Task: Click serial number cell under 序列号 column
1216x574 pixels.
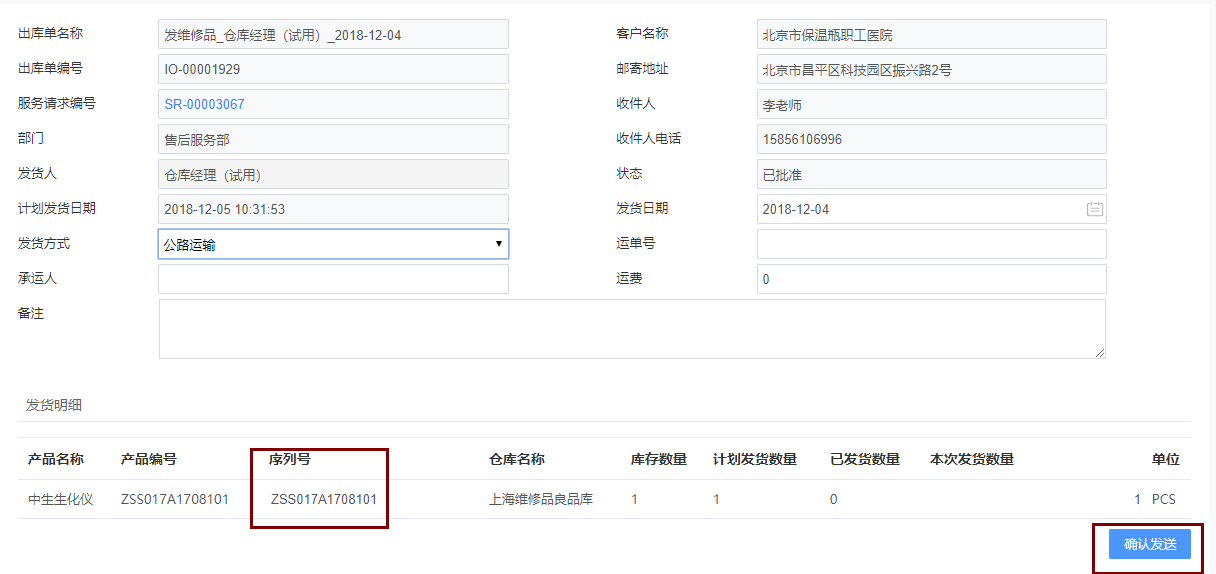Action: 323,498
